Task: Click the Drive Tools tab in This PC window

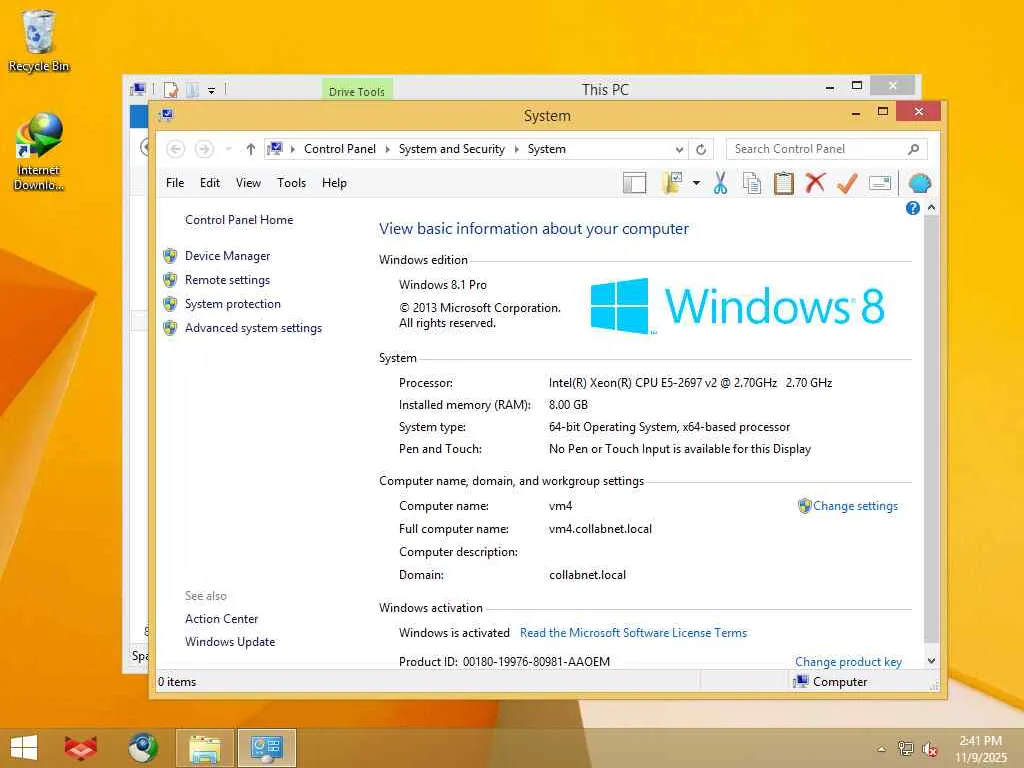Action: 357,90
